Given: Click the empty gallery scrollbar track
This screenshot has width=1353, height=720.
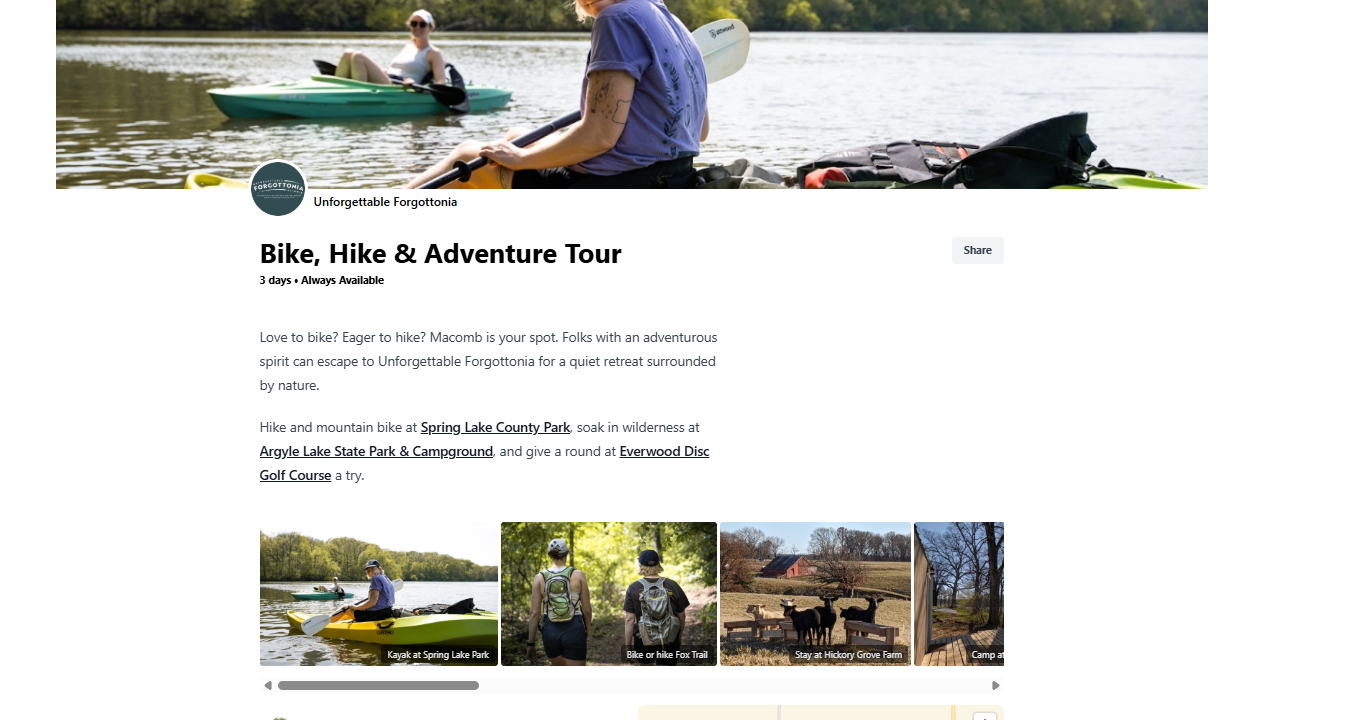Looking at the screenshot, I should pyautogui.click(x=733, y=686).
